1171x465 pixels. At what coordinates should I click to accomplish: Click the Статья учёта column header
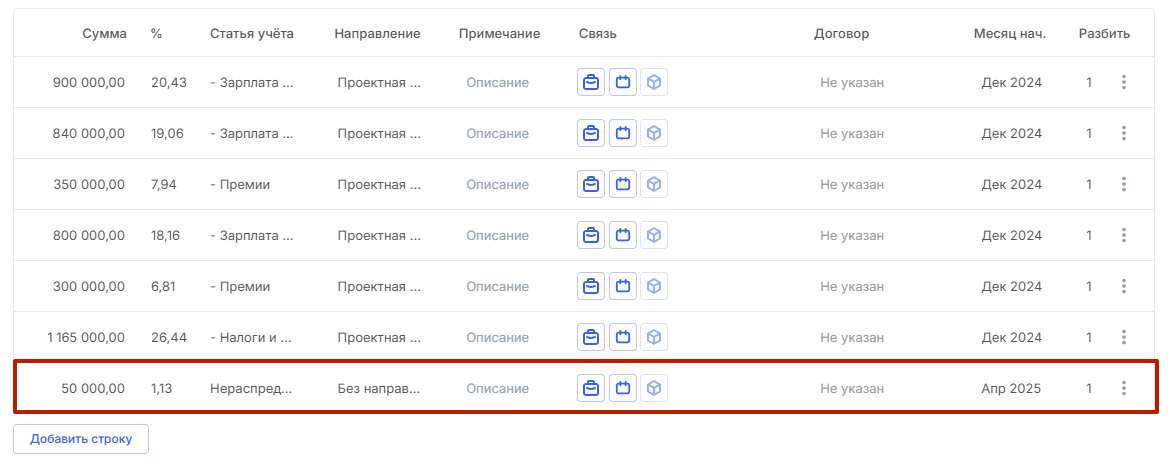click(252, 34)
